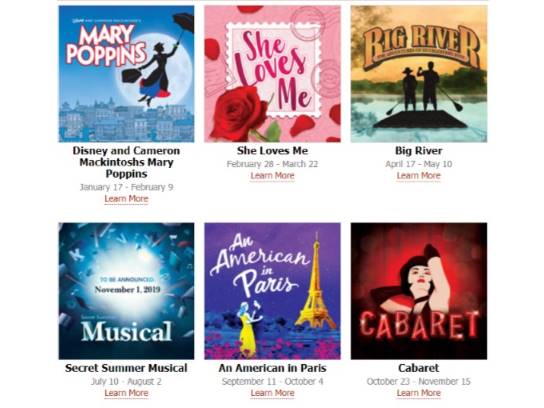This screenshot has height=408, width=544.
Task: Click the October 23 - November 15 dates
Action: [419, 382]
